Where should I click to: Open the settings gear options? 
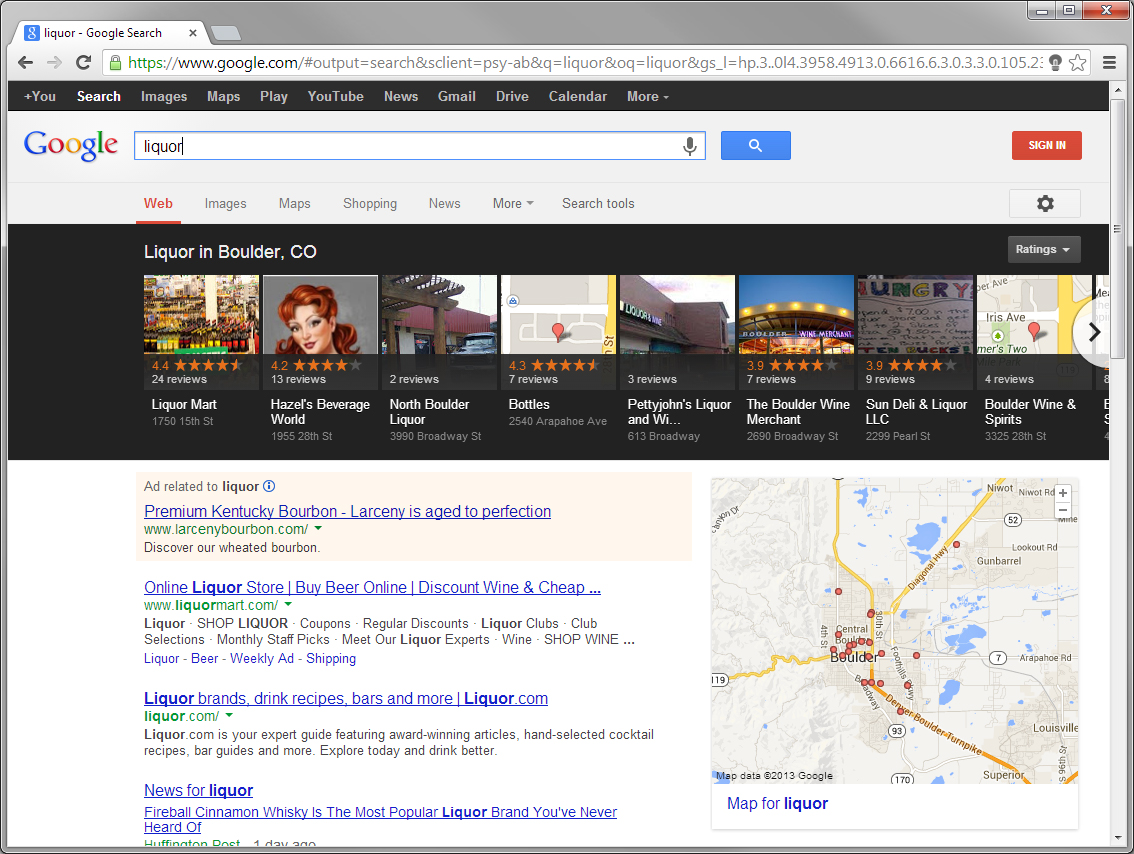[x=1045, y=203]
